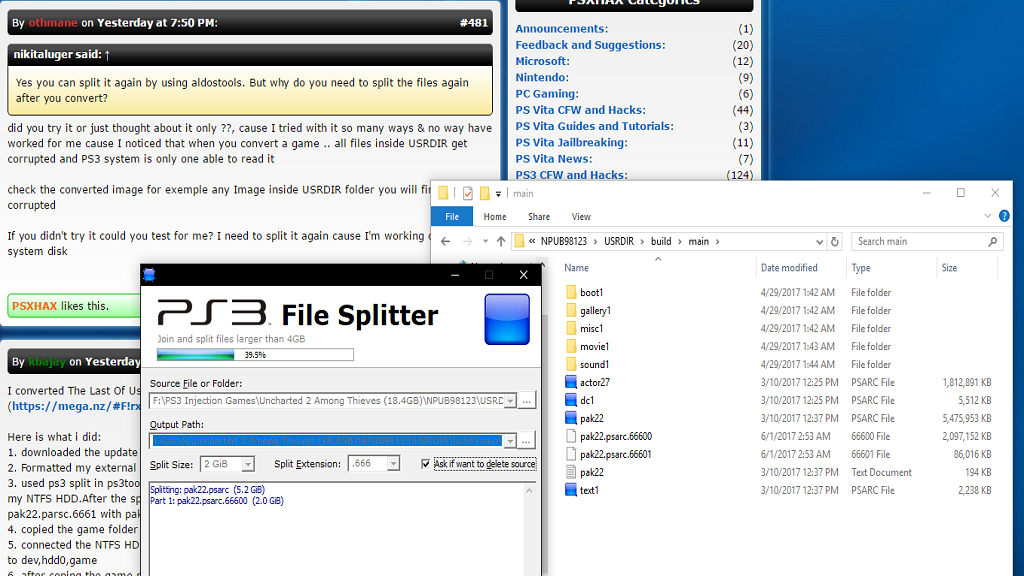
Task: Browse for Source File or Folder
Action: [526, 400]
